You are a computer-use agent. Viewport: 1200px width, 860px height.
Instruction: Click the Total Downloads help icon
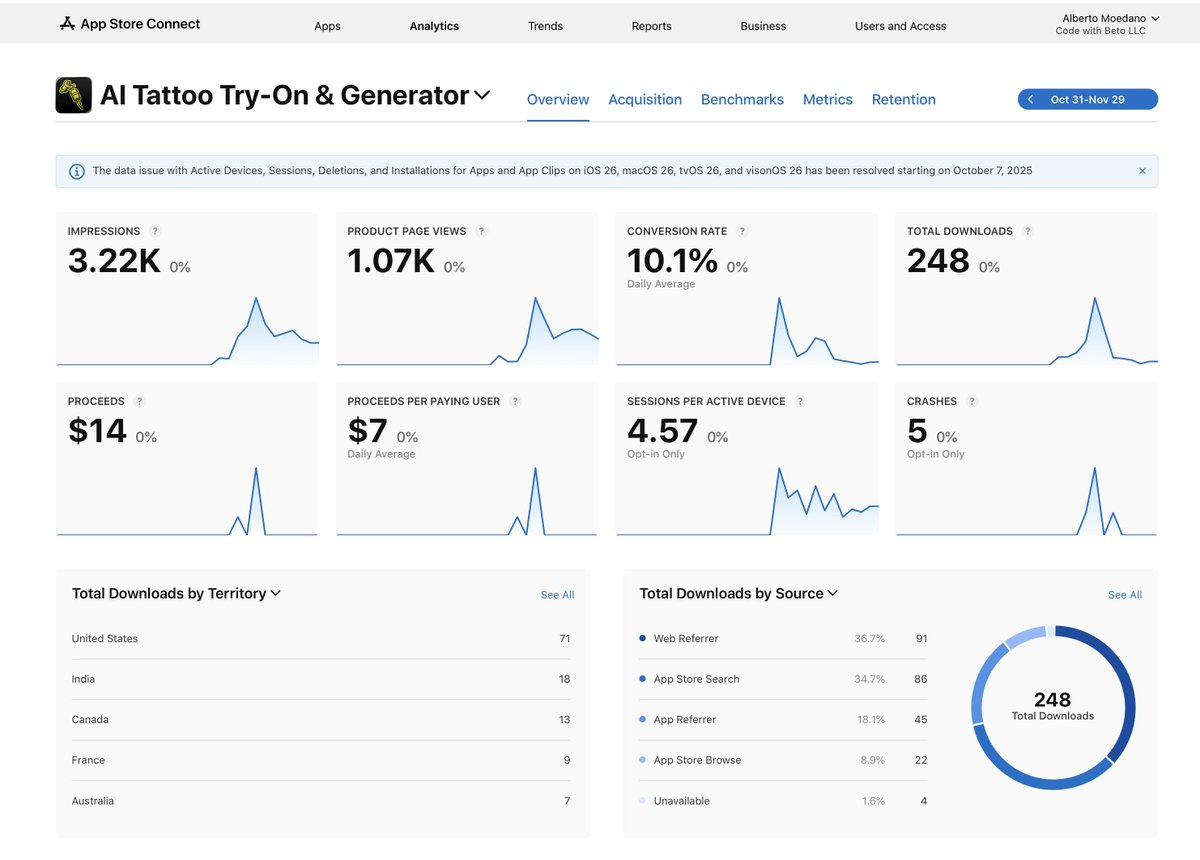coord(1028,231)
